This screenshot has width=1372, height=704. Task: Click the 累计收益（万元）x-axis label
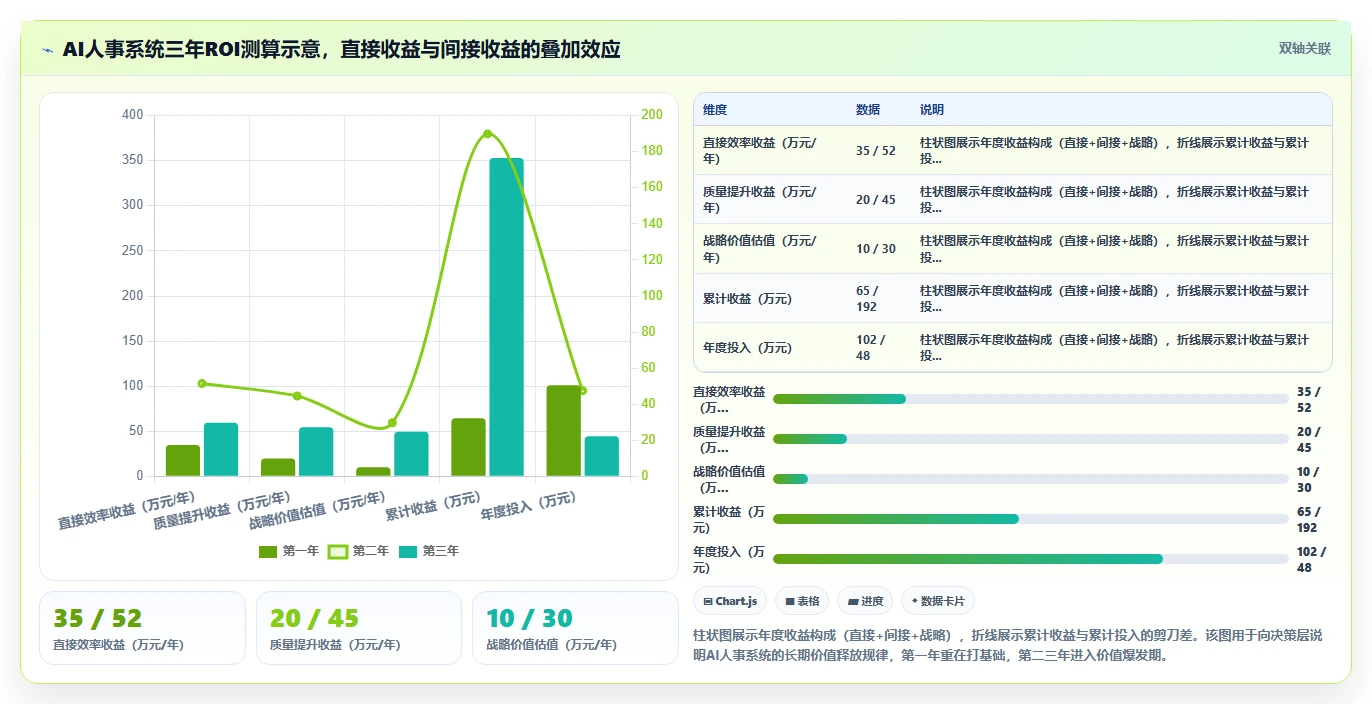pyautogui.click(x=433, y=505)
